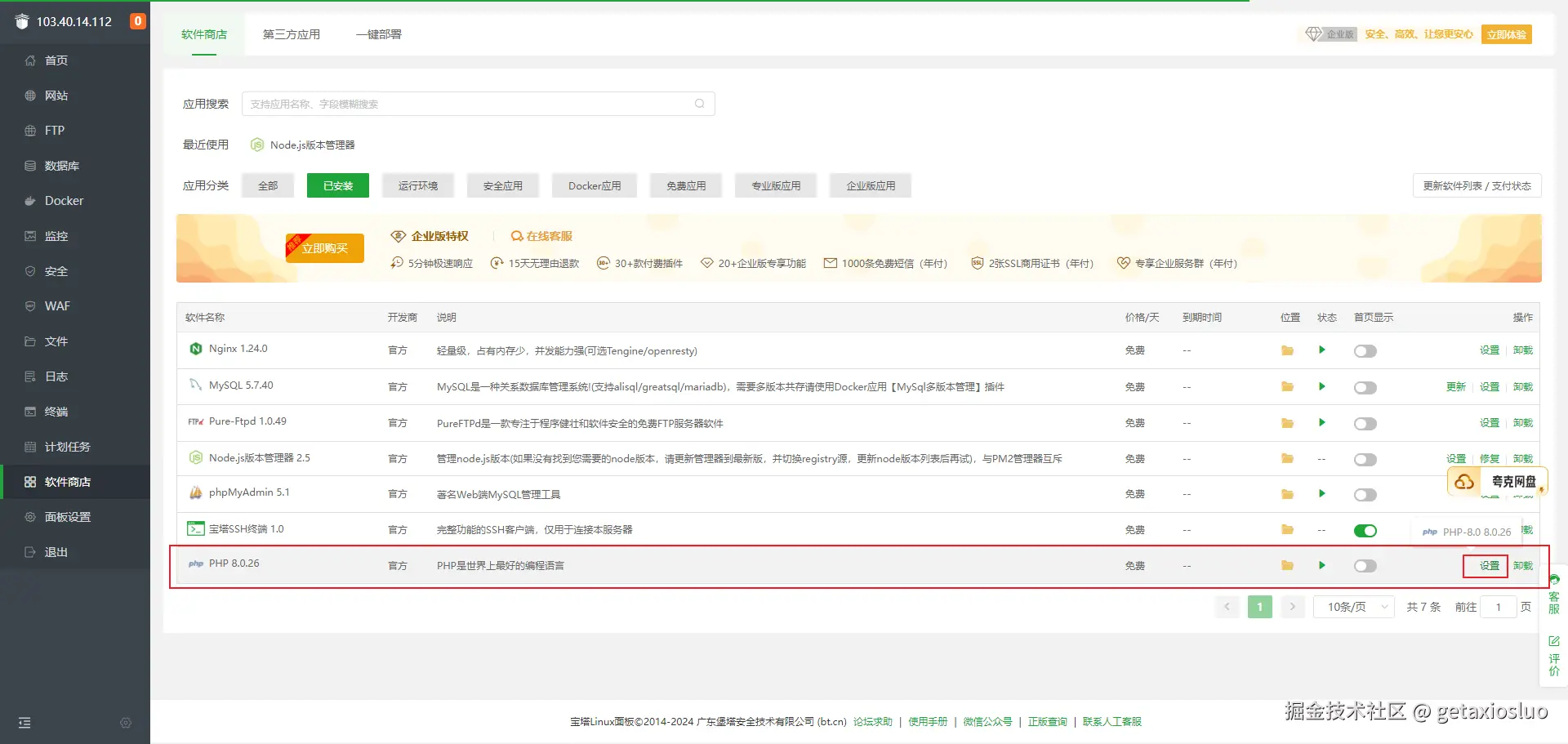Viewport: 1568px width, 744px height.
Task: Click the MySQL running-status play icon
Action: (x=1321, y=386)
